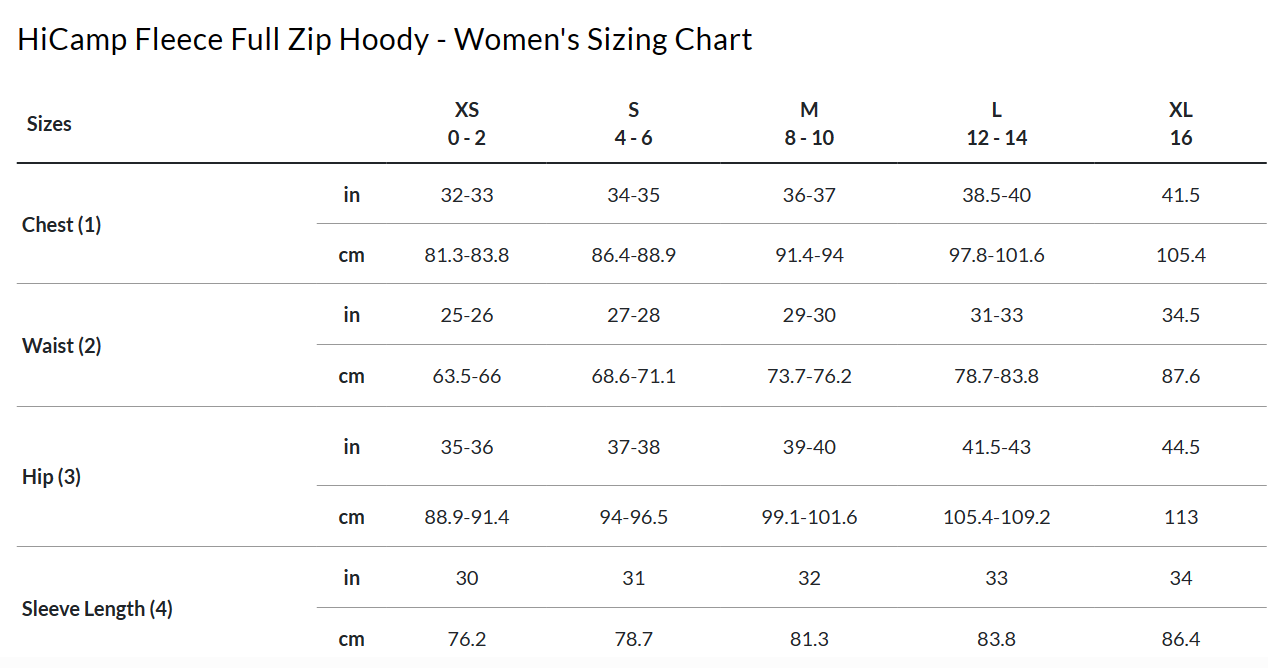Image resolution: width=1268 pixels, height=668 pixels.
Task: Click the Sizes header label
Action: (x=49, y=124)
